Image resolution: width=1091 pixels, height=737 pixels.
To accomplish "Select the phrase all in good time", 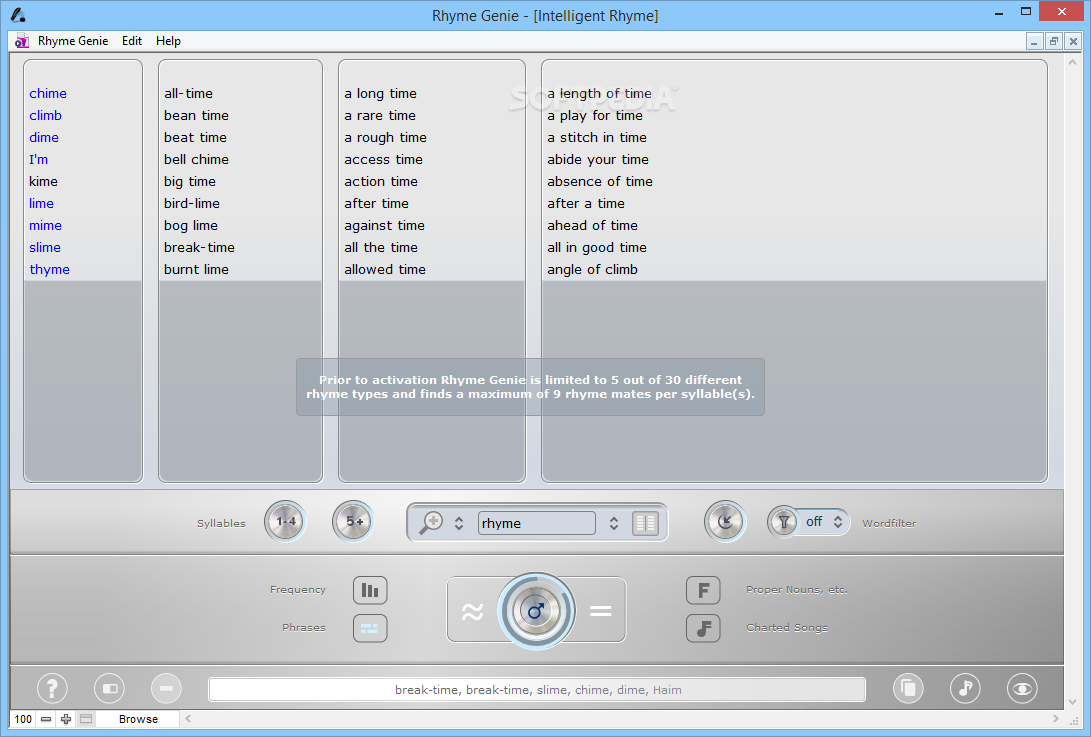I will tap(597, 248).
